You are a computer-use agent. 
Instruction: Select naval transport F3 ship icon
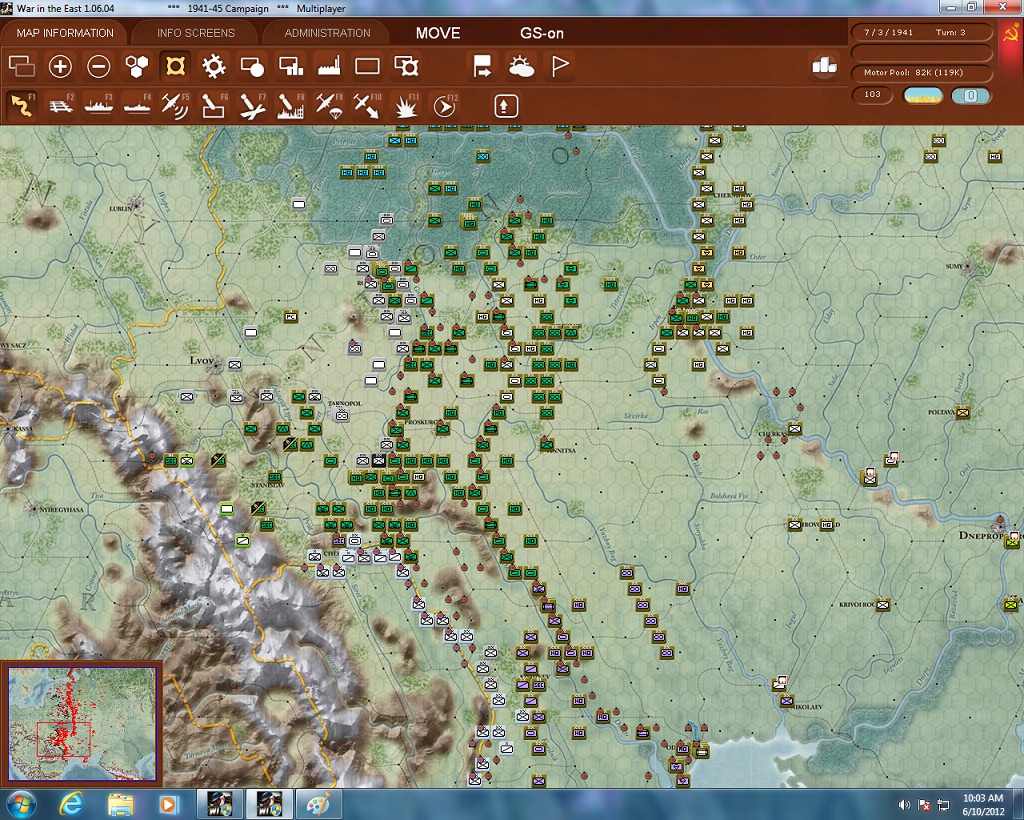tap(99, 106)
